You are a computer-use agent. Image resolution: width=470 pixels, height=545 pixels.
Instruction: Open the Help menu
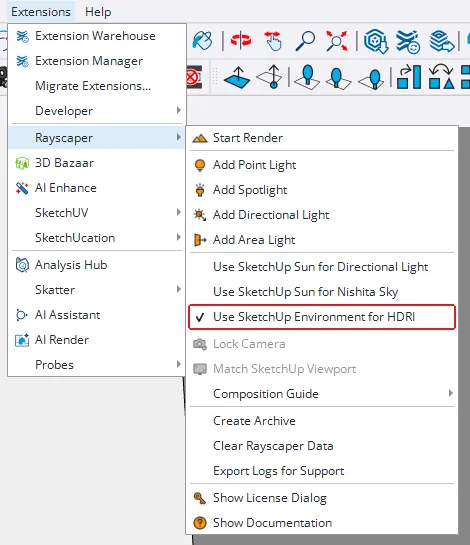pyautogui.click(x=98, y=12)
